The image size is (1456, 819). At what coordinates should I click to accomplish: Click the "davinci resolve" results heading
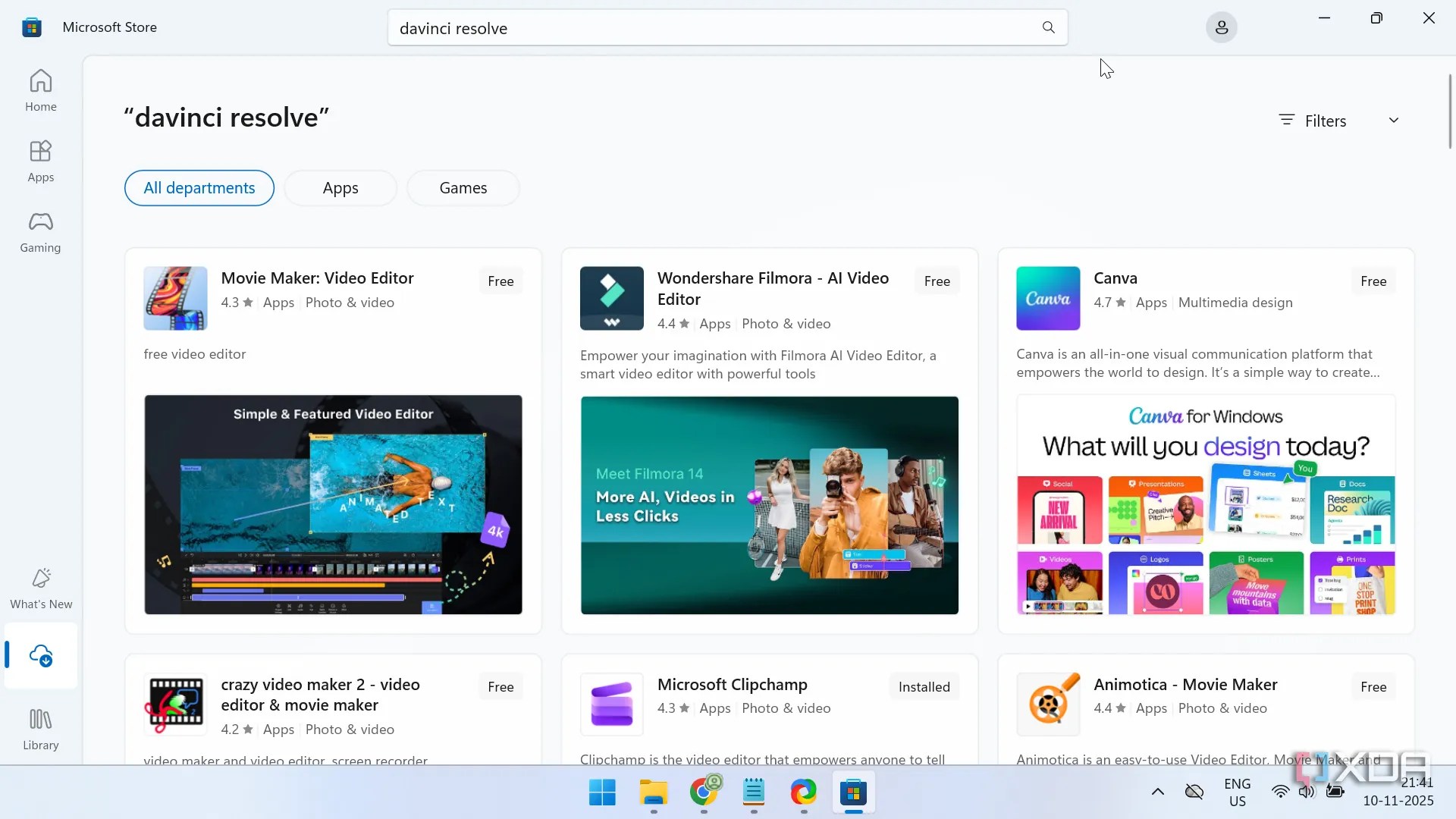coord(227,118)
